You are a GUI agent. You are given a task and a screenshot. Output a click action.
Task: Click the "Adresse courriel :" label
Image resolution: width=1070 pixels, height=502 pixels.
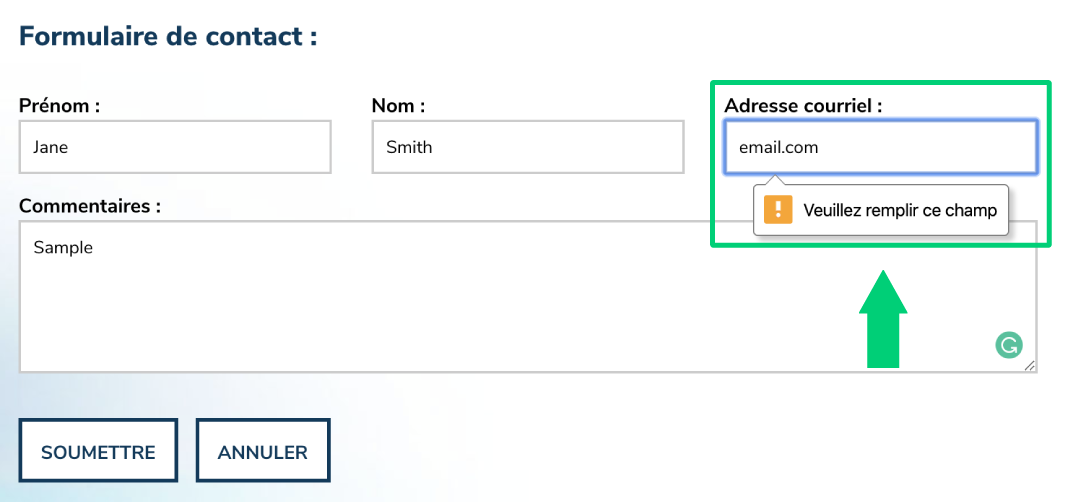[x=804, y=106]
